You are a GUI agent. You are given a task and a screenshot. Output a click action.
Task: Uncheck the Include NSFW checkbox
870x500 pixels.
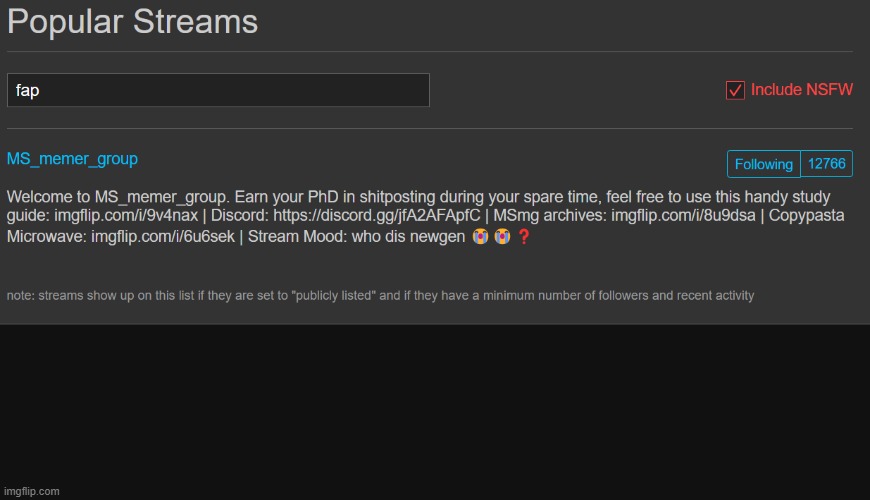pyautogui.click(x=735, y=90)
